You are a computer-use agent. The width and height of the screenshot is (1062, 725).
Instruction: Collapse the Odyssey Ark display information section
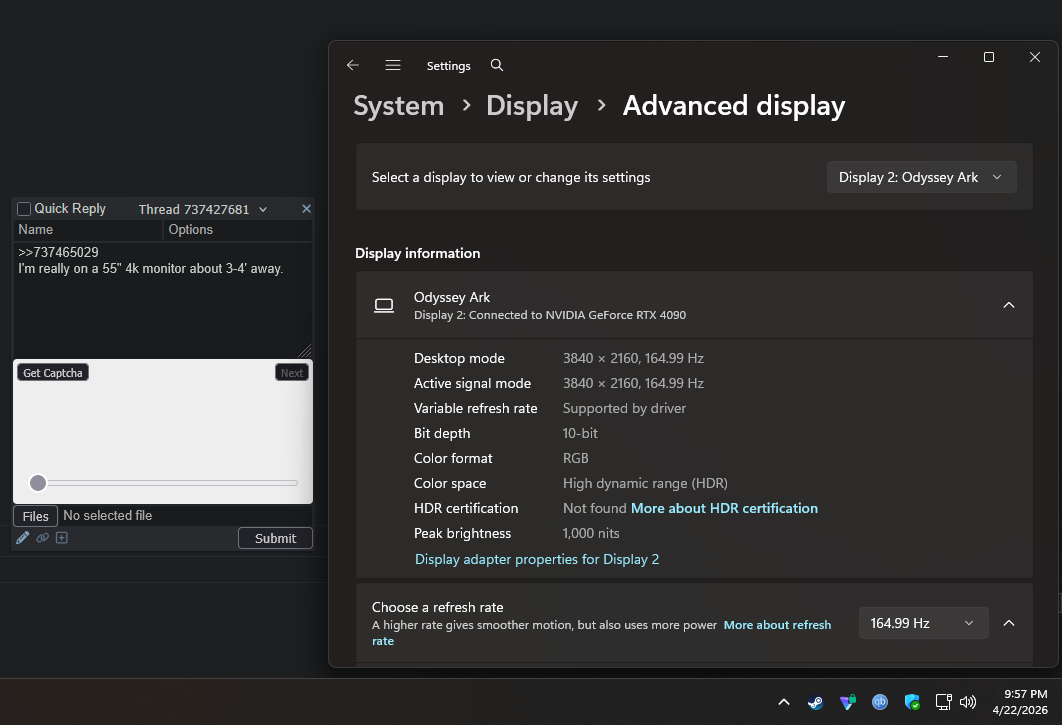[1008, 305]
